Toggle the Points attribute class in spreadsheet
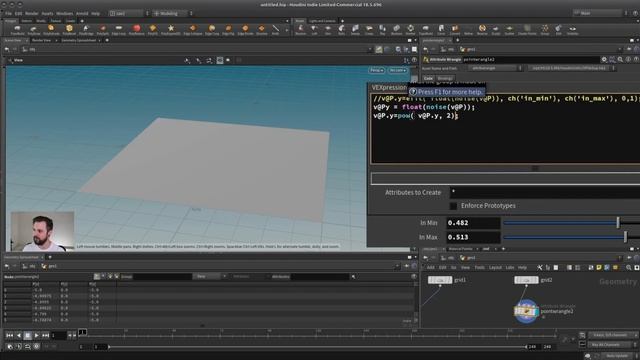The image size is (640, 360). (x=97, y=276)
